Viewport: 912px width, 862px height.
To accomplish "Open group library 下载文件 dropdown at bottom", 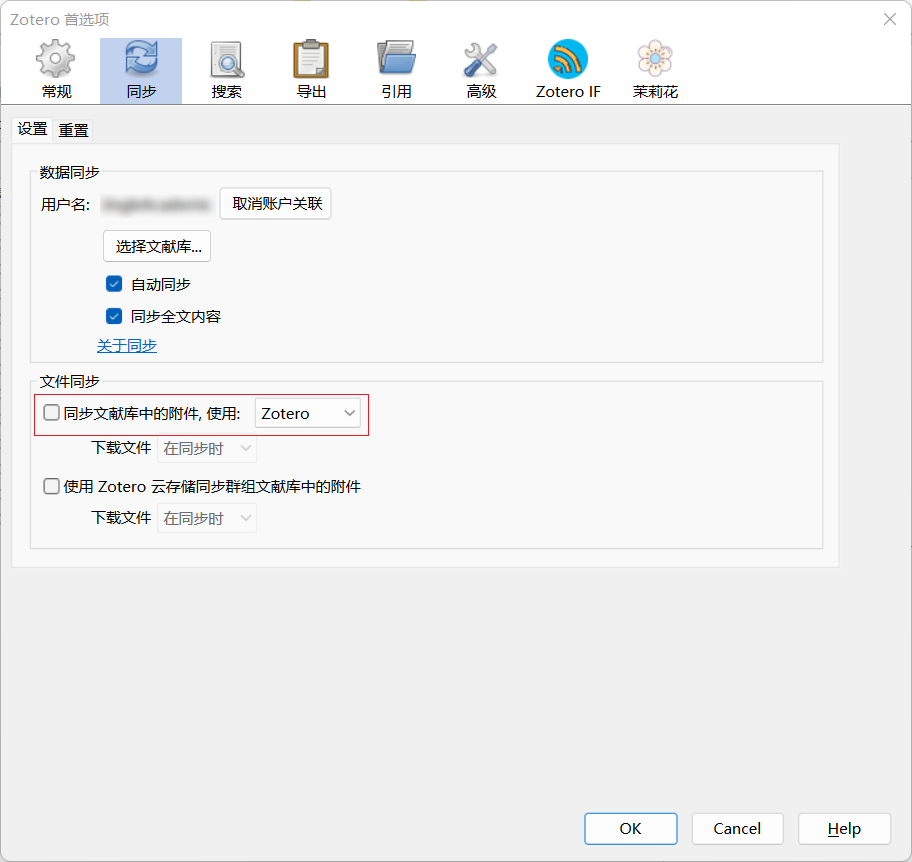I will click(206, 518).
